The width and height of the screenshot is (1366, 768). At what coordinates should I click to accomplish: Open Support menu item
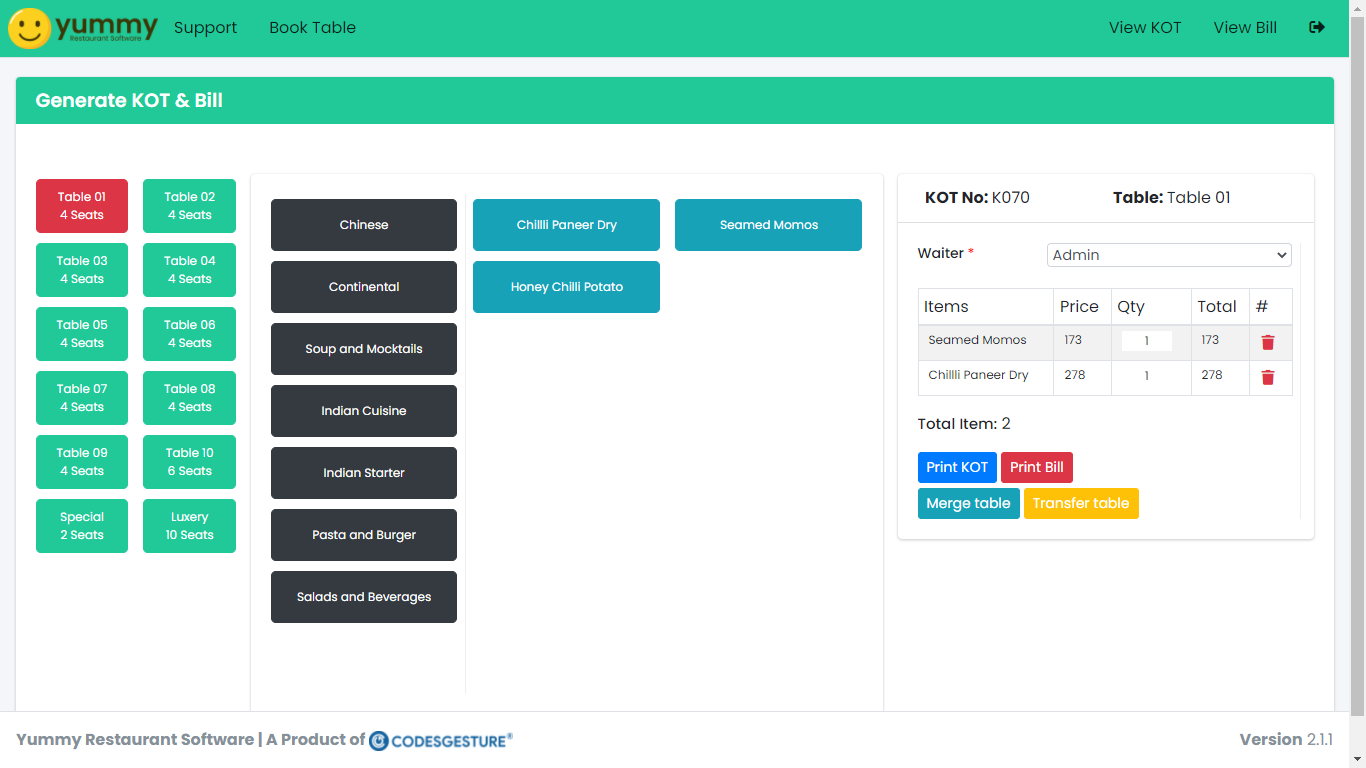point(205,28)
